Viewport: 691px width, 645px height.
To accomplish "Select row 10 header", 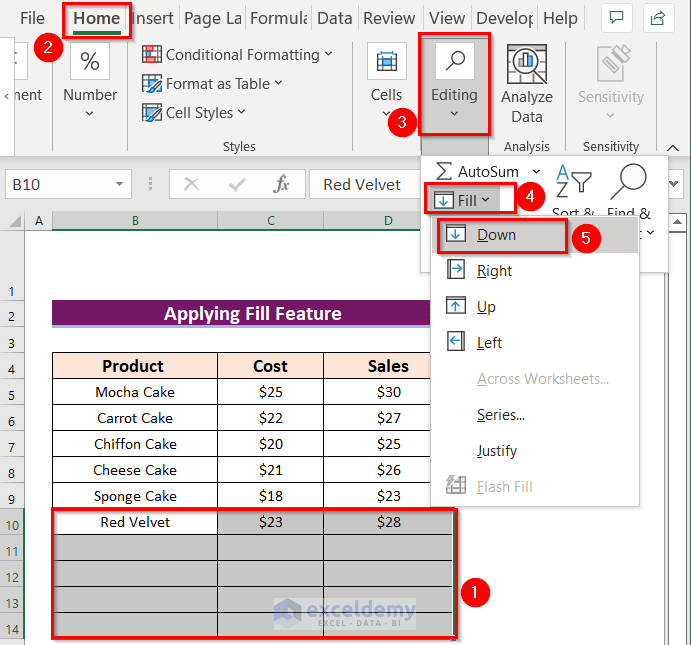I will [x=12, y=524].
